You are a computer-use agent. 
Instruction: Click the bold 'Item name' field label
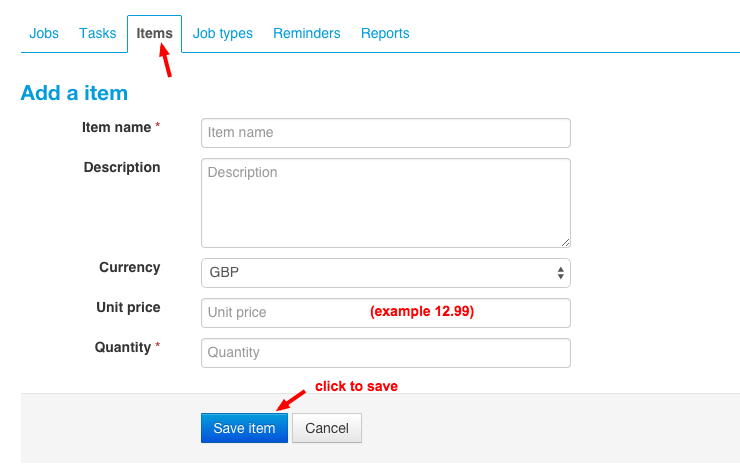(116, 127)
